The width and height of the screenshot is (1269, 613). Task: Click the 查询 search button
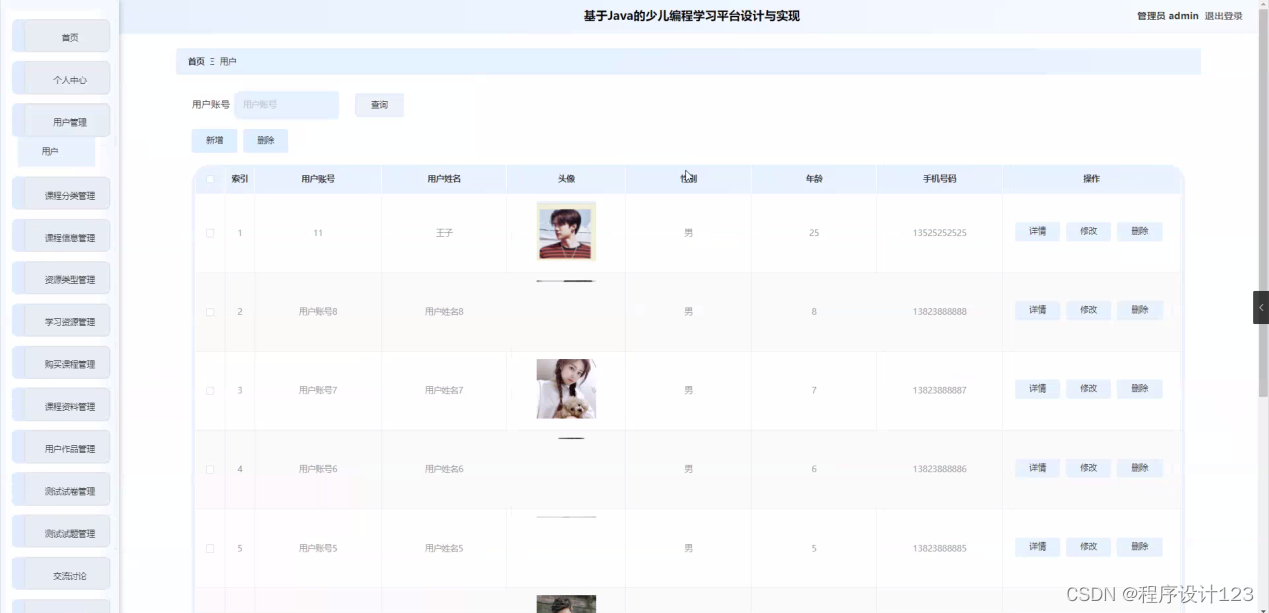click(379, 105)
